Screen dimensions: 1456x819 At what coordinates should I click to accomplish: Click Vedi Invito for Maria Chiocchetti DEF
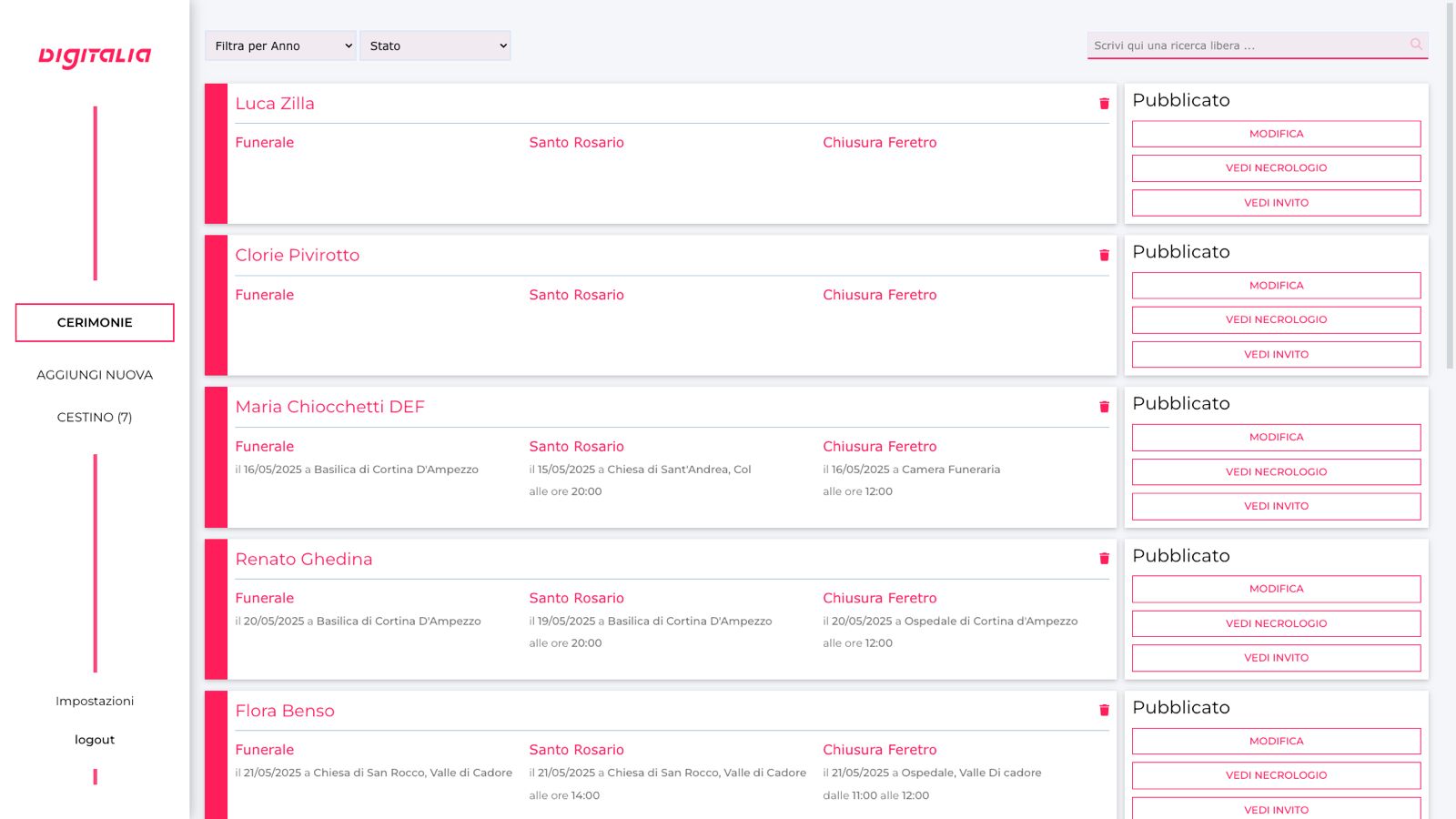pos(1276,507)
